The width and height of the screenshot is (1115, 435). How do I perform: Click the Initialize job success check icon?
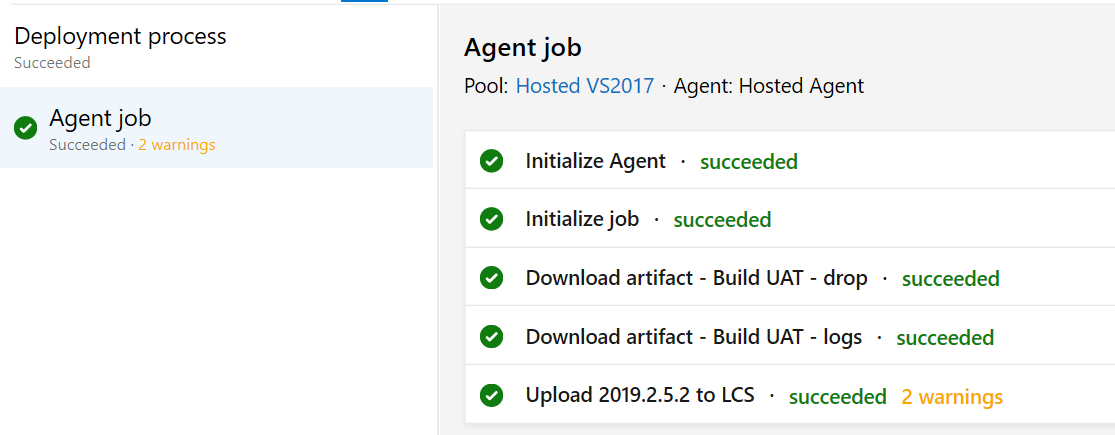491,219
